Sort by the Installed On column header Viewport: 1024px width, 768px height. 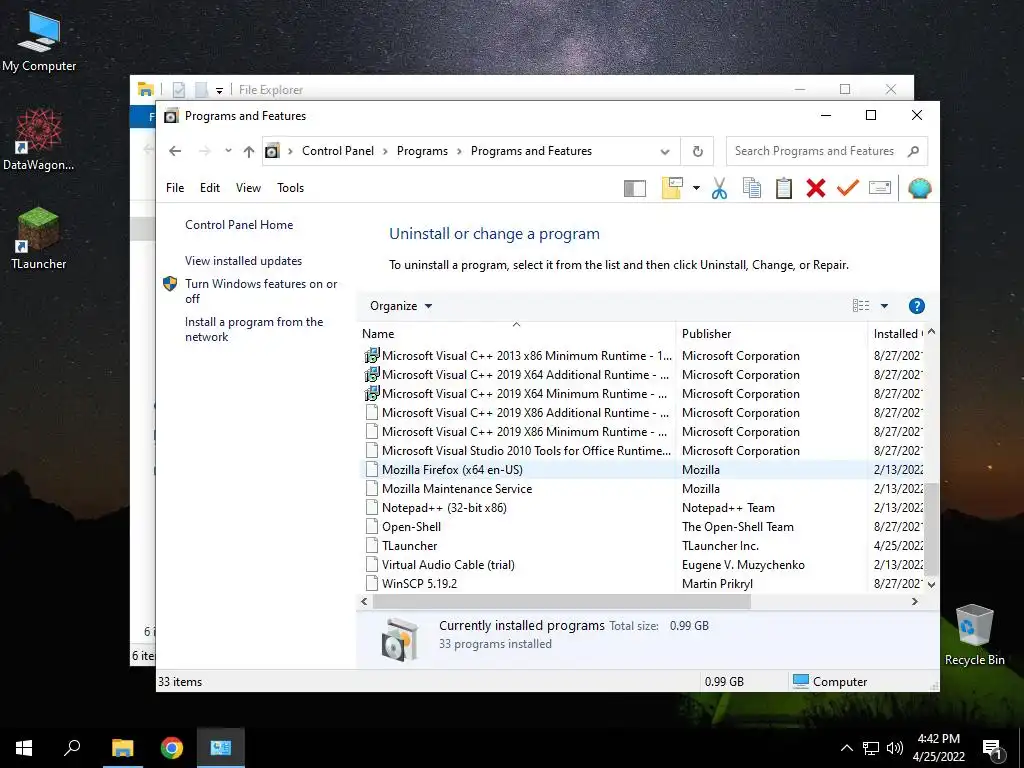click(x=897, y=334)
